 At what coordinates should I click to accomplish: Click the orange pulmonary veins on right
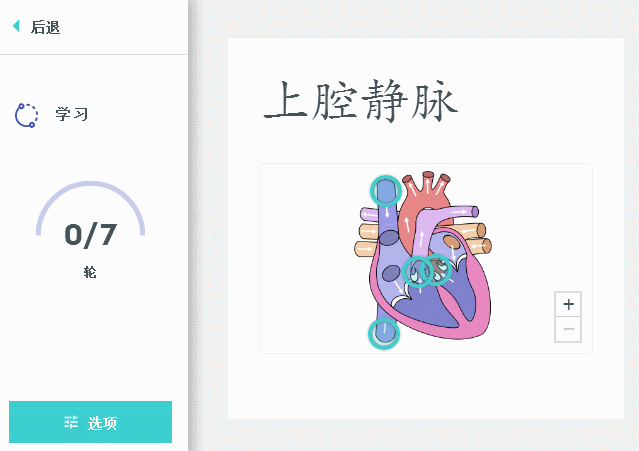point(475,238)
